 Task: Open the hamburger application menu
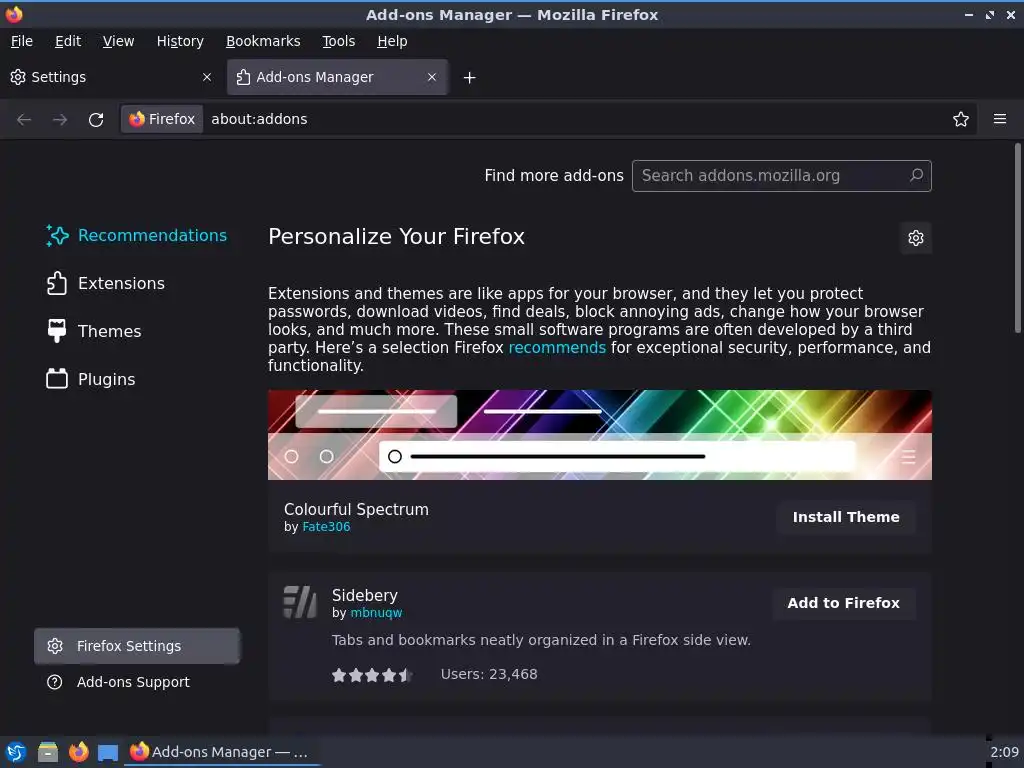click(1000, 119)
